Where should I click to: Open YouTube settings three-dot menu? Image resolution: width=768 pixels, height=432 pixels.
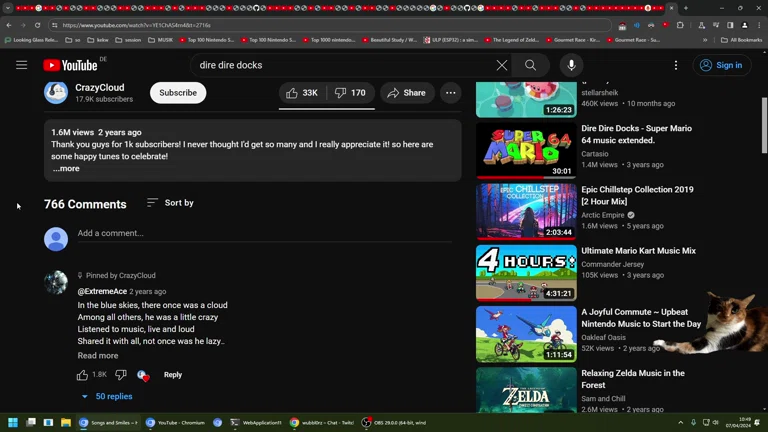click(676, 65)
